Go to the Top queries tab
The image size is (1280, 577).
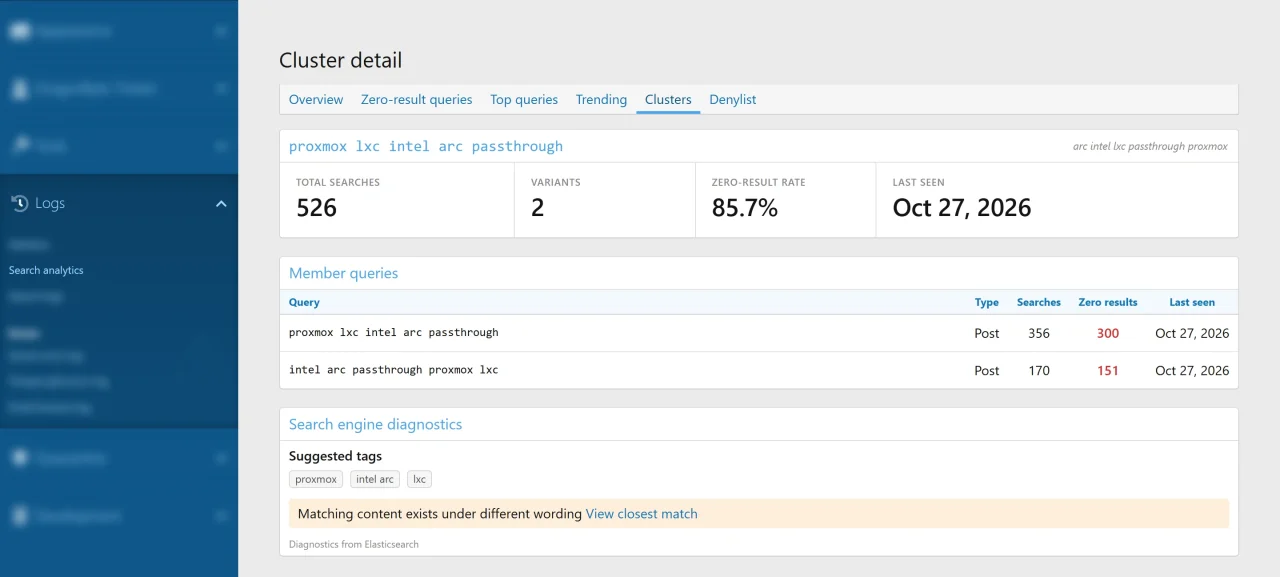[x=524, y=99]
